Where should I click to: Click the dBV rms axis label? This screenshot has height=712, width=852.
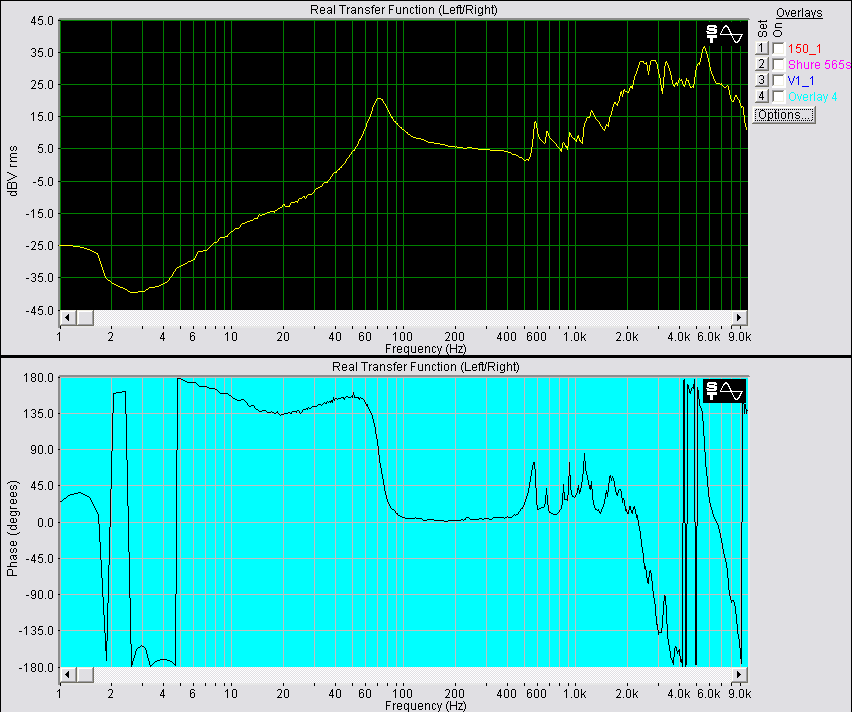[12, 171]
